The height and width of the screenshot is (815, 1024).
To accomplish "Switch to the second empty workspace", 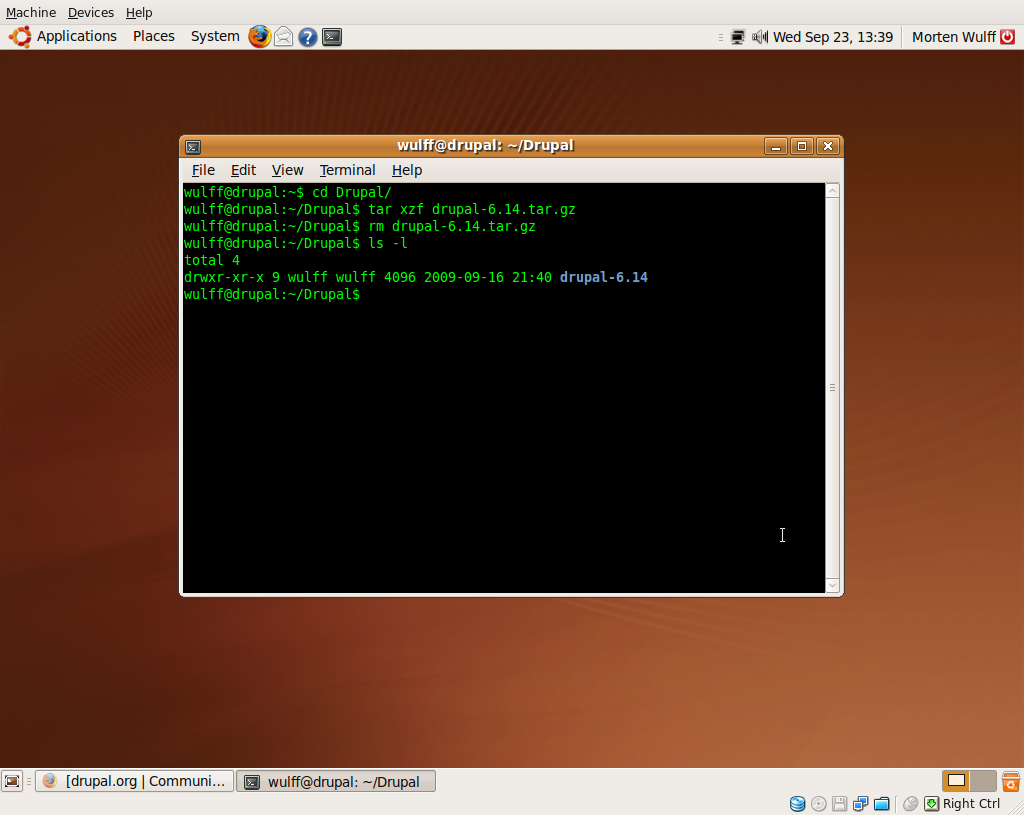I will click(984, 780).
